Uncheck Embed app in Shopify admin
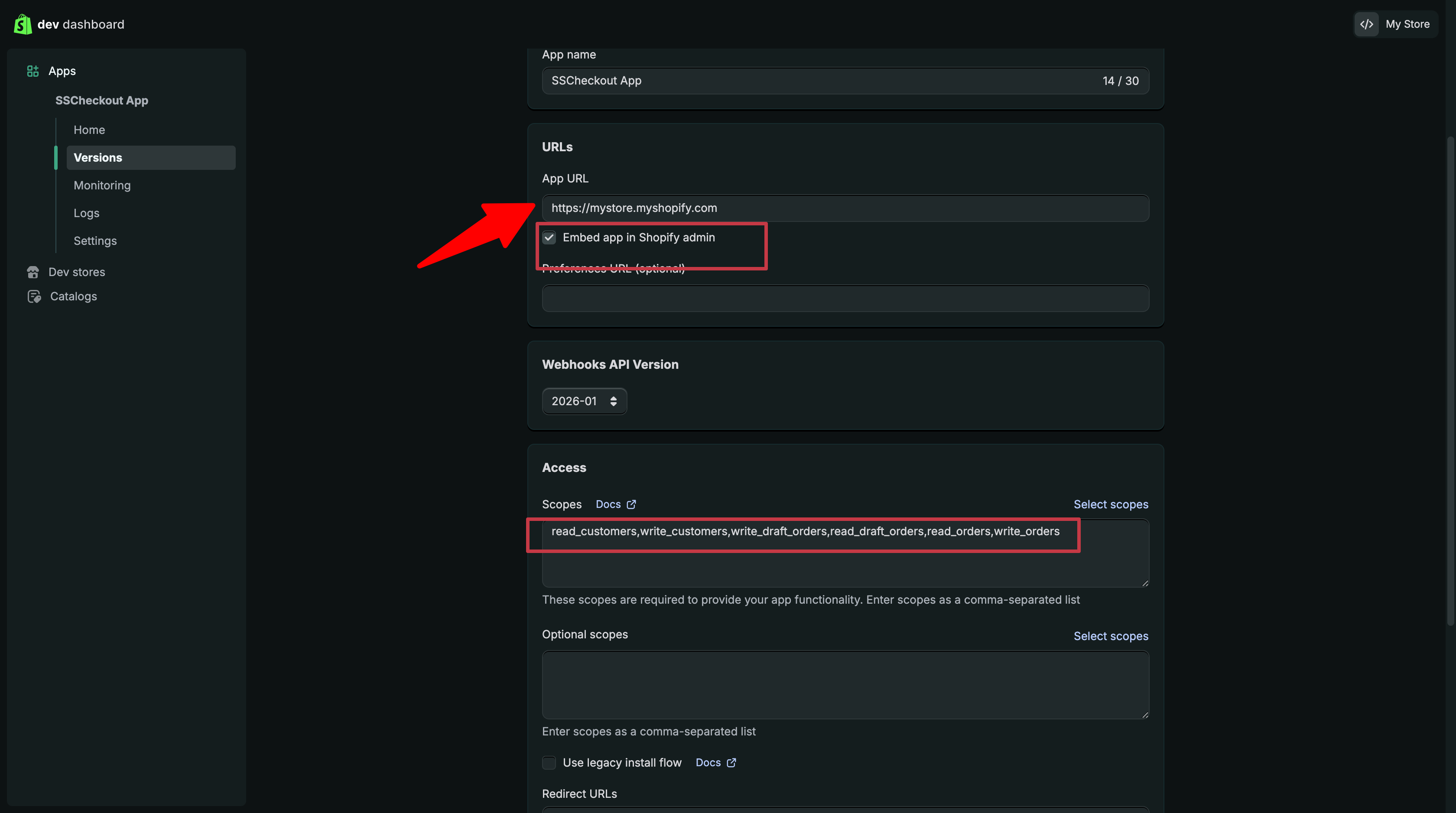 [x=548, y=237]
